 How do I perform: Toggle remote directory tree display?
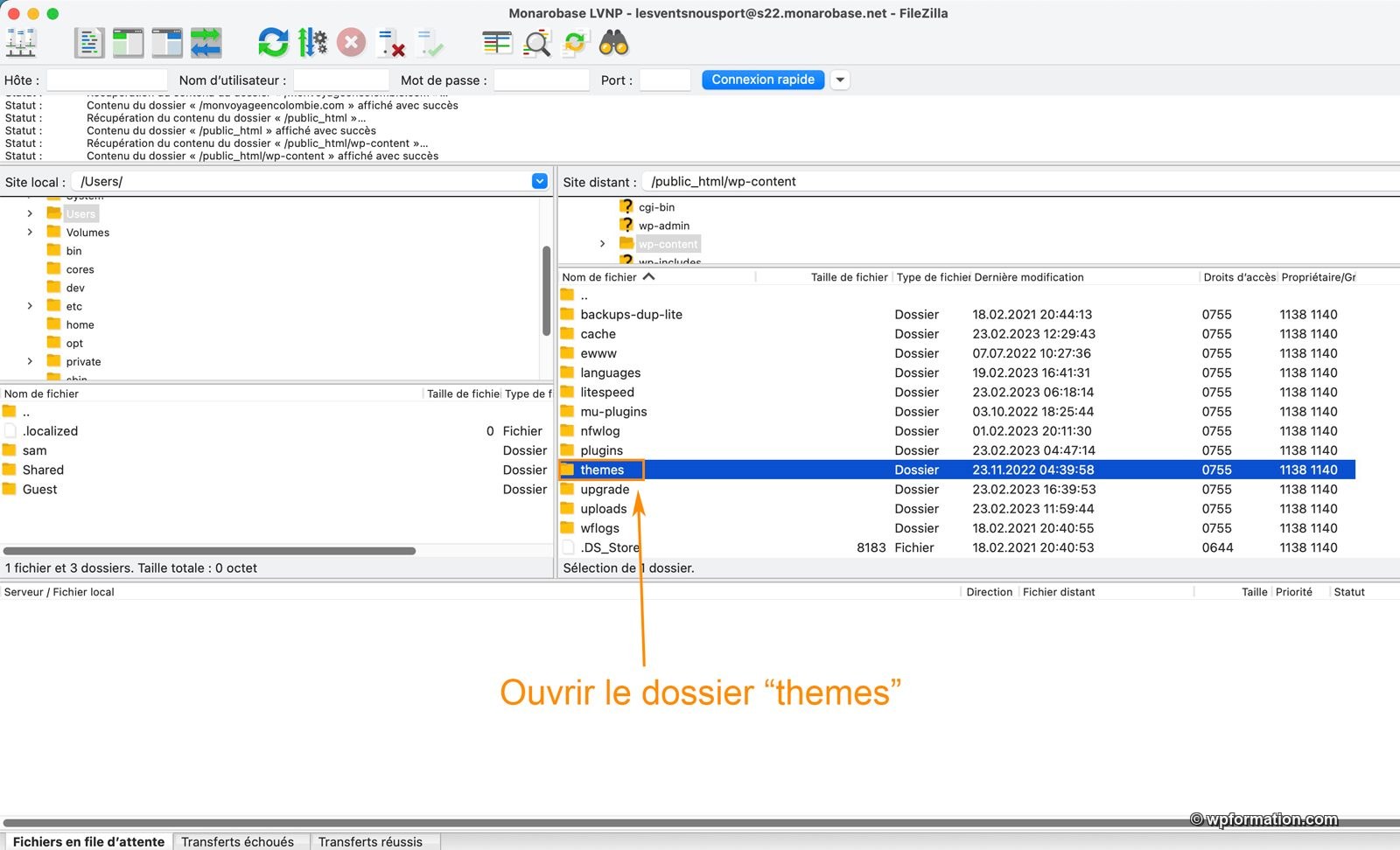(167, 42)
